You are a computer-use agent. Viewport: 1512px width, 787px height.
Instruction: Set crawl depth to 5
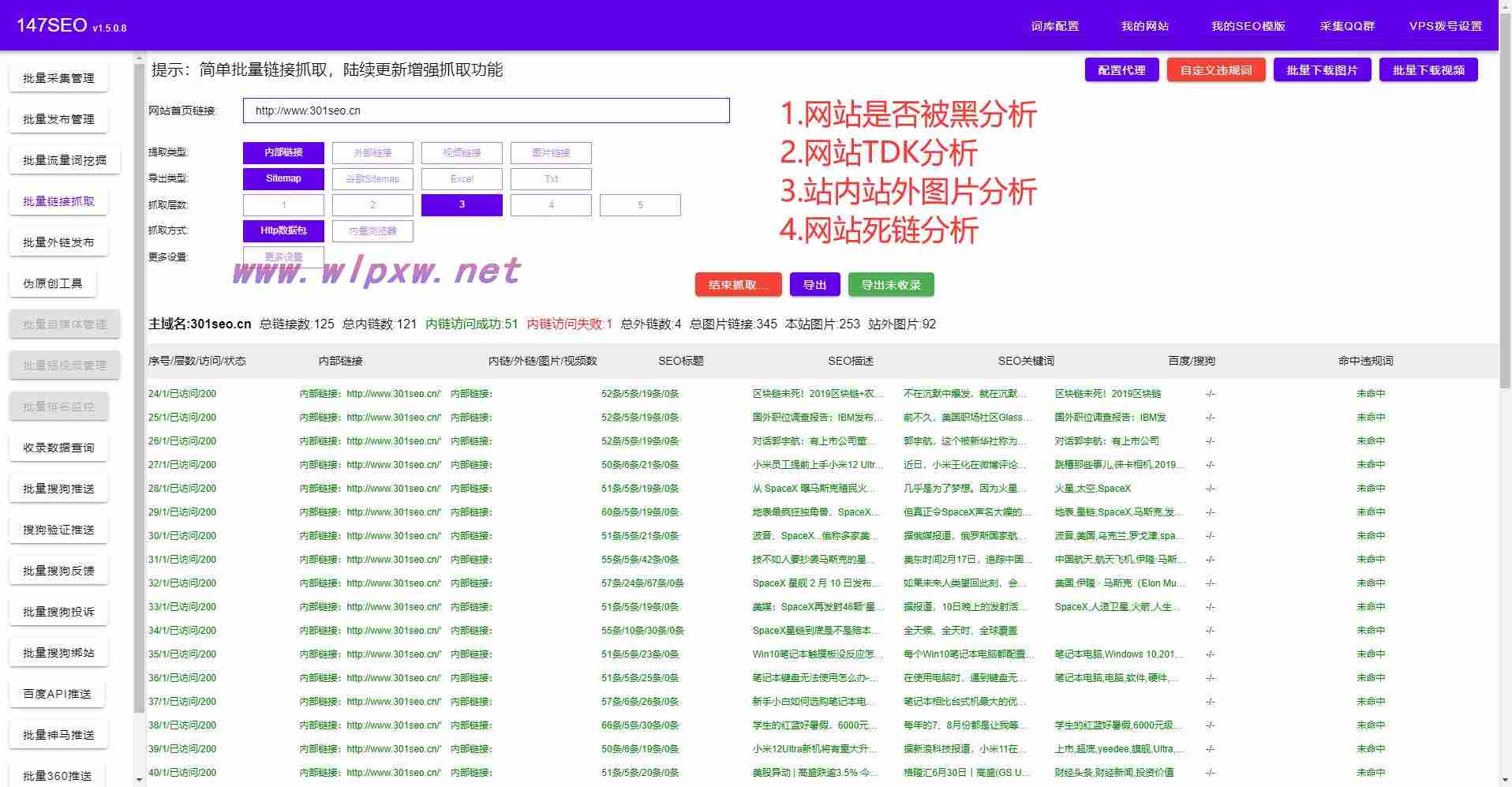640,204
